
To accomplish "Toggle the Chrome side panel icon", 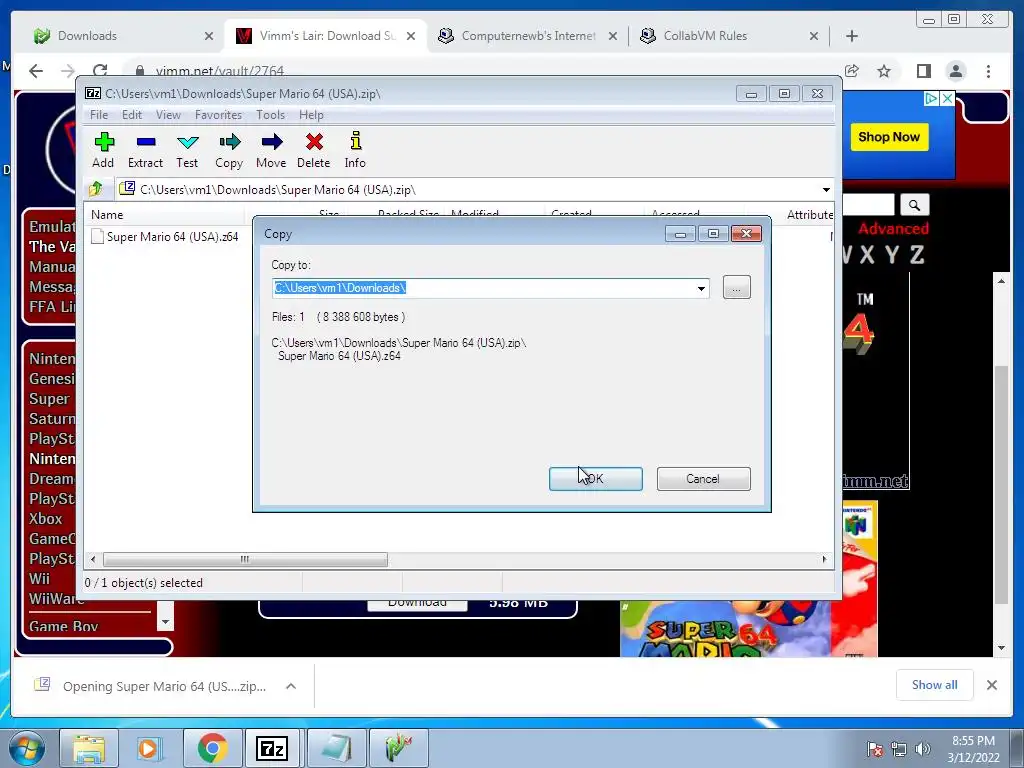I will pyautogui.click(x=923, y=71).
